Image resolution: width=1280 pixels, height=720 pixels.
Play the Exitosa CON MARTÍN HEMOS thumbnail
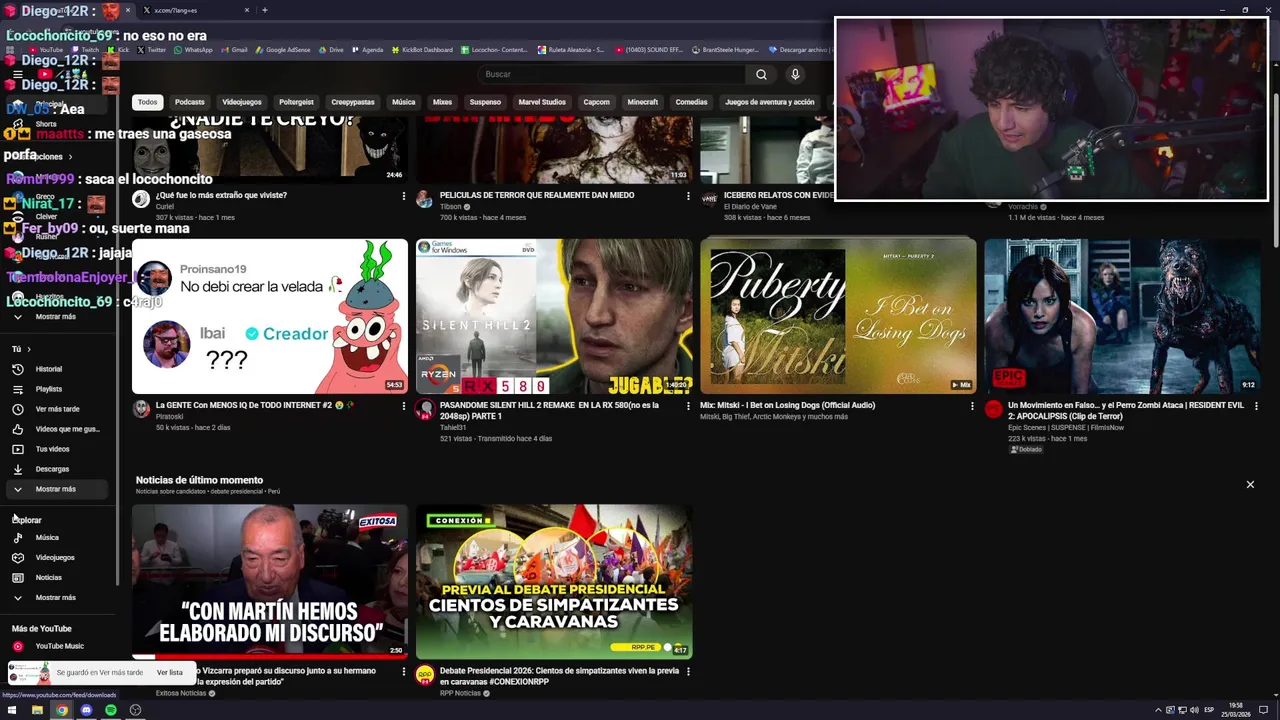point(270,582)
